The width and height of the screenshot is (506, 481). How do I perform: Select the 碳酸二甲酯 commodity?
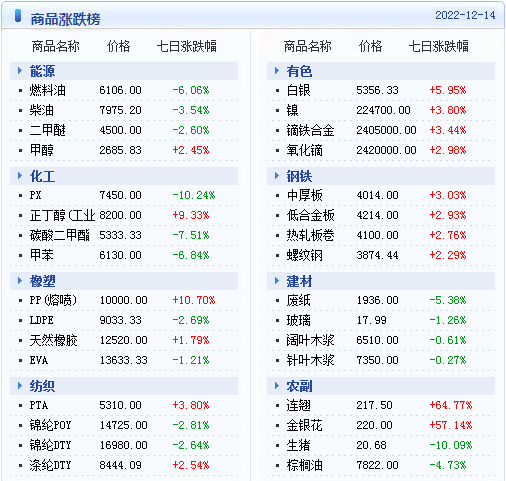(x=60, y=235)
